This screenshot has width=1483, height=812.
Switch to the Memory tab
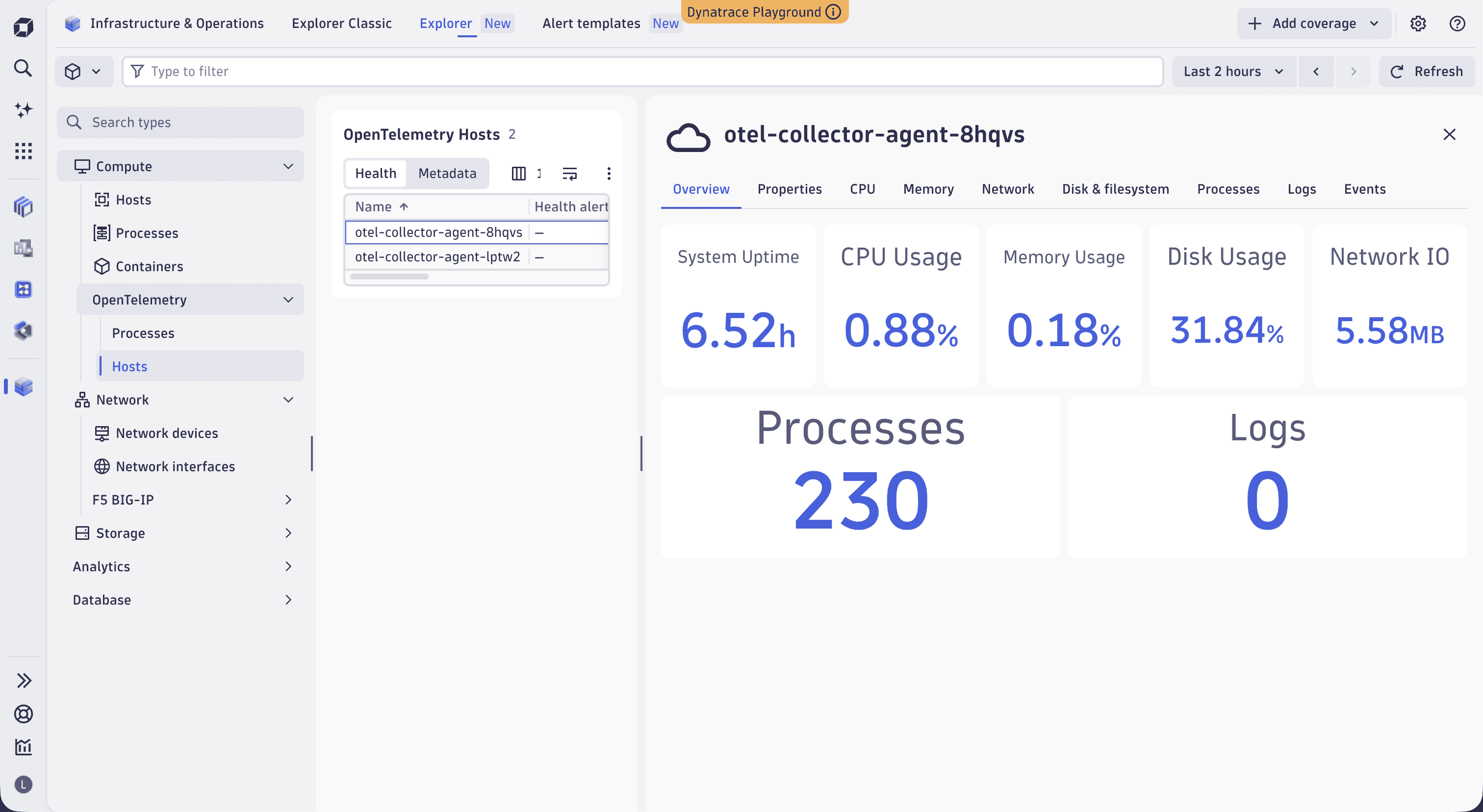tap(928, 189)
